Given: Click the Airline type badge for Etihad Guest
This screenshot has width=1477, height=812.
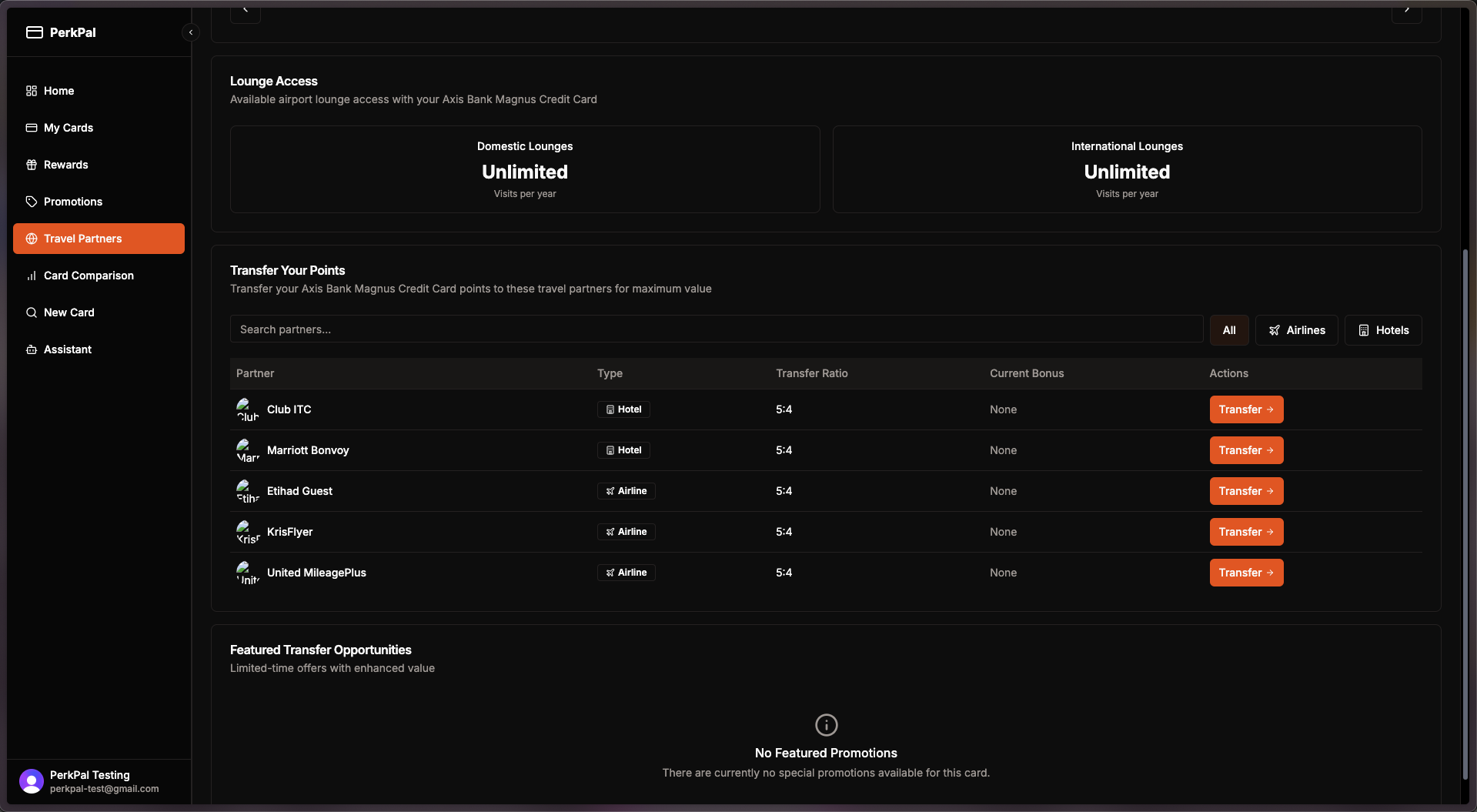Looking at the screenshot, I should point(627,491).
